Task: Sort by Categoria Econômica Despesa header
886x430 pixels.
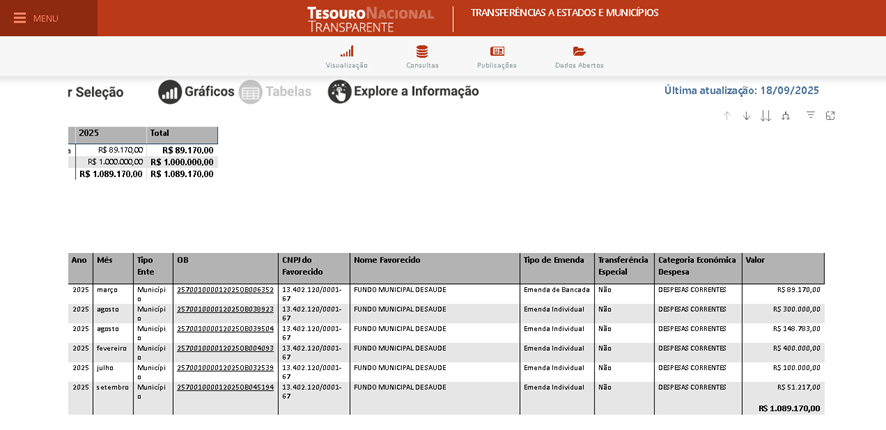Action: pyautogui.click(x=698, y=268)
